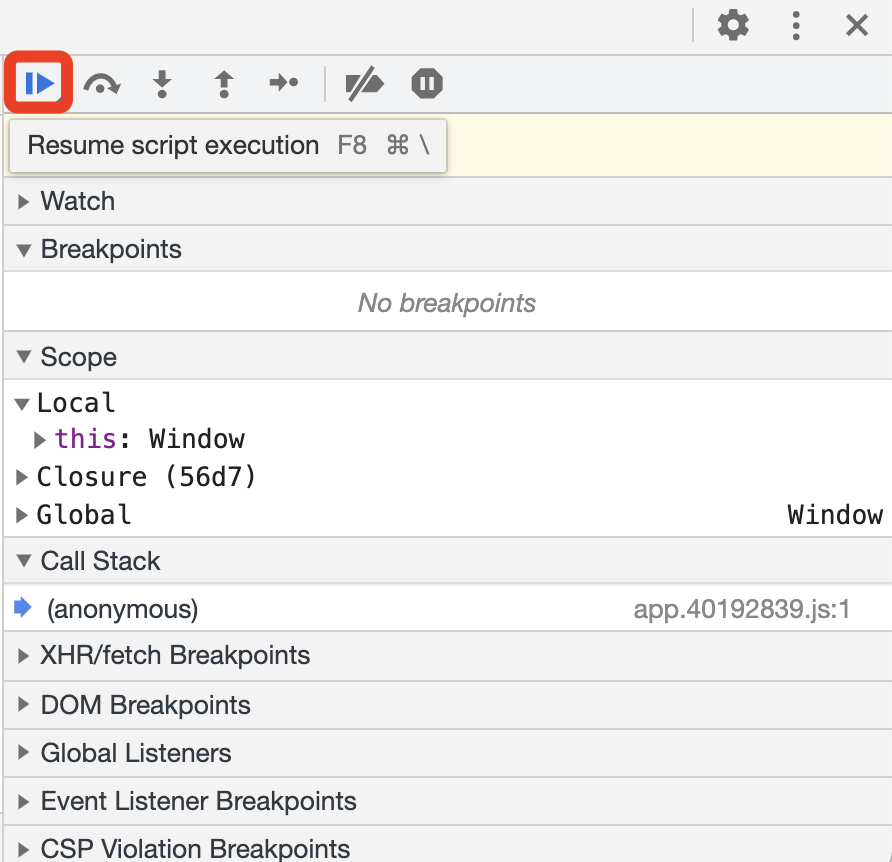The height and width of the screenshot is (862, 892).
Task: Open the three-dot customize menu
Action: tap(796, 26)
